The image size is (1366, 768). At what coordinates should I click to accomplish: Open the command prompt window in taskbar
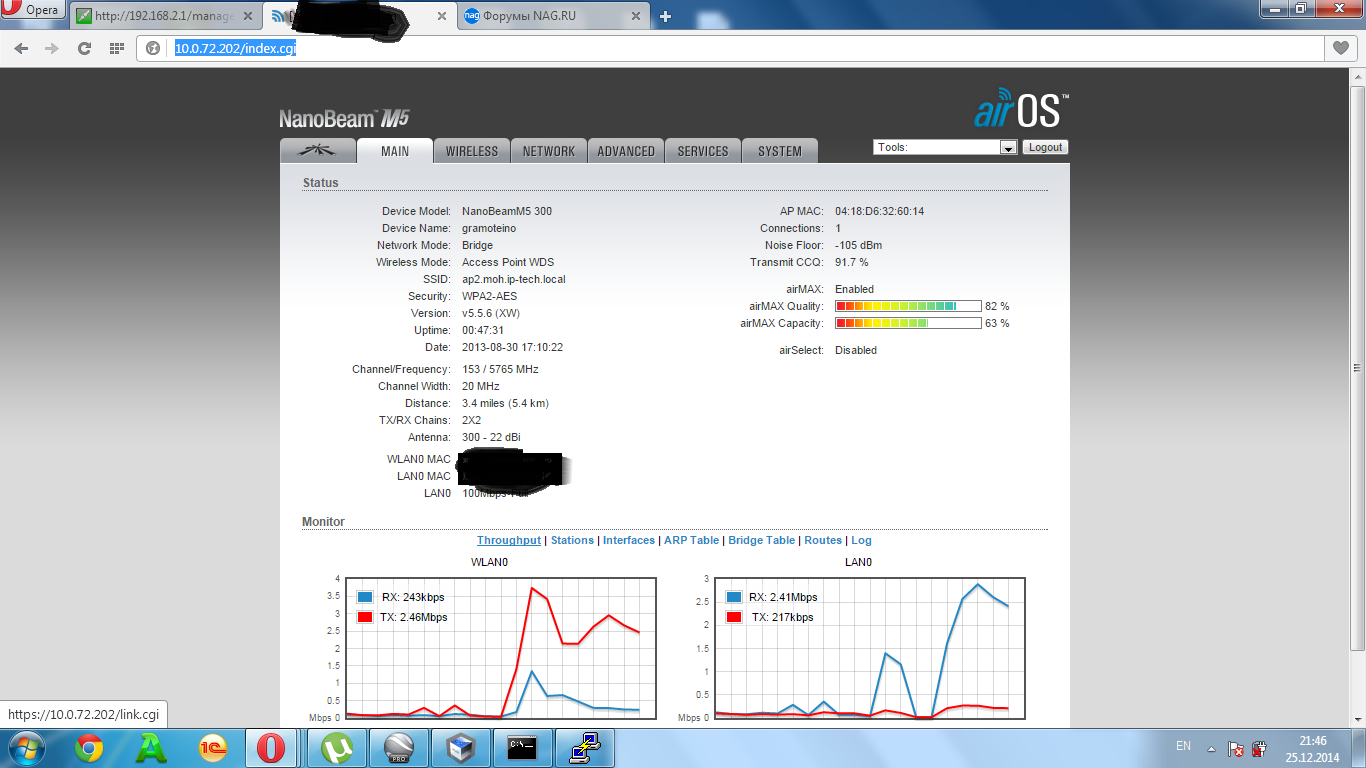pos(521,748)
